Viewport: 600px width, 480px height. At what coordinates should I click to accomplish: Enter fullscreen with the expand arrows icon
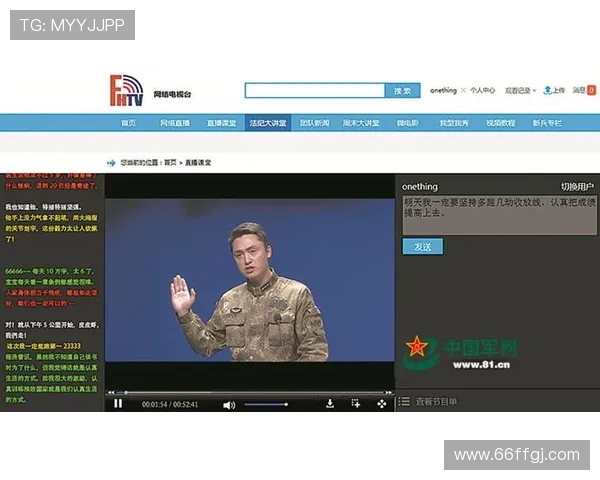pos(381,404)
